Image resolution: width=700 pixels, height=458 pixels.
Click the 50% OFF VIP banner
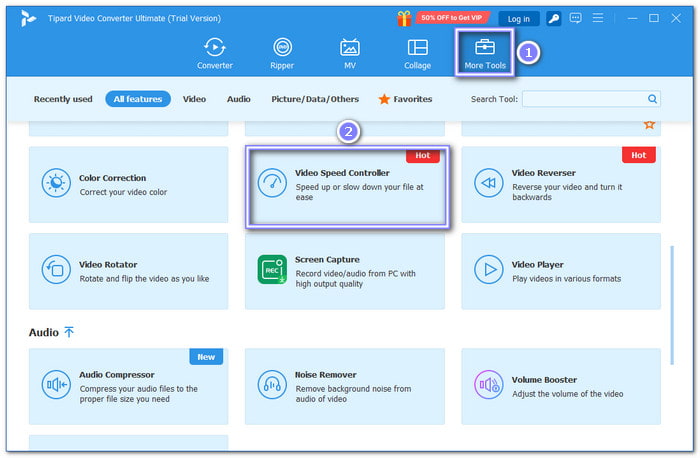pos(452,18)
